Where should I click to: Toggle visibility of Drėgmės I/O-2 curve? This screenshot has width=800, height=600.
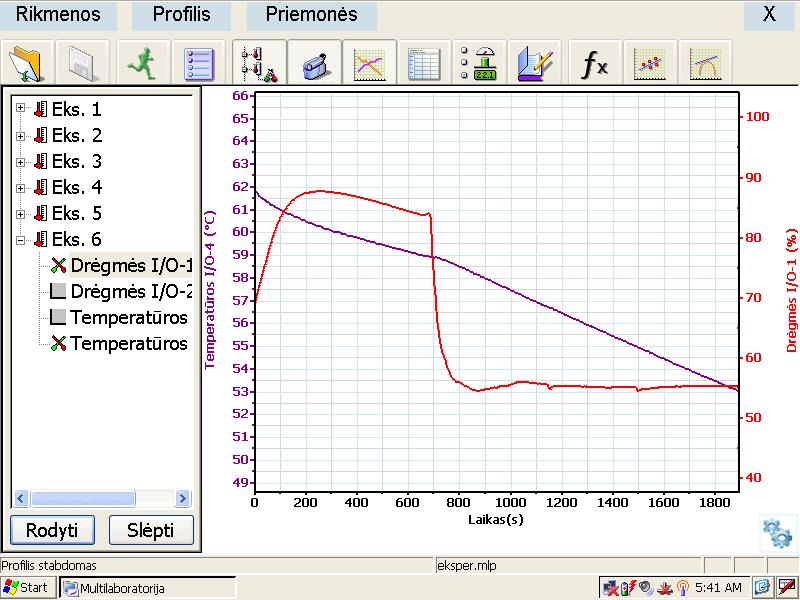[58, 291]
